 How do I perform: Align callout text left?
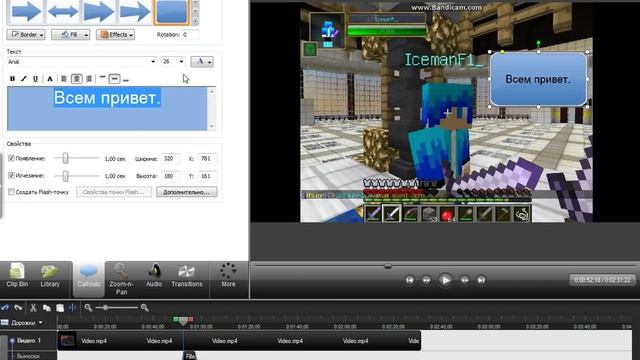pos(64,79)
